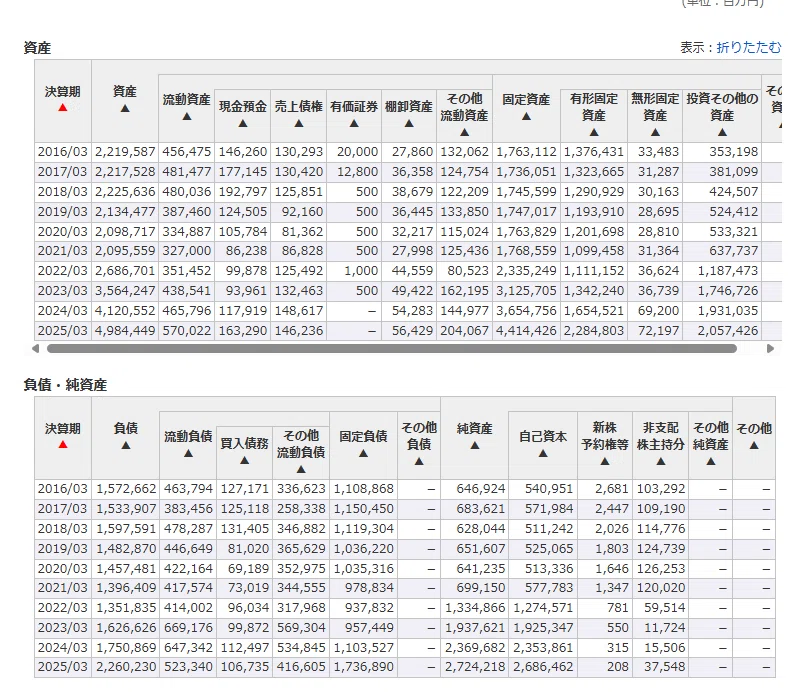The width and height of the screenshot is (792, 694).
Task: Click current liabilities value 669,176
Action: click(x=188, y=628)
